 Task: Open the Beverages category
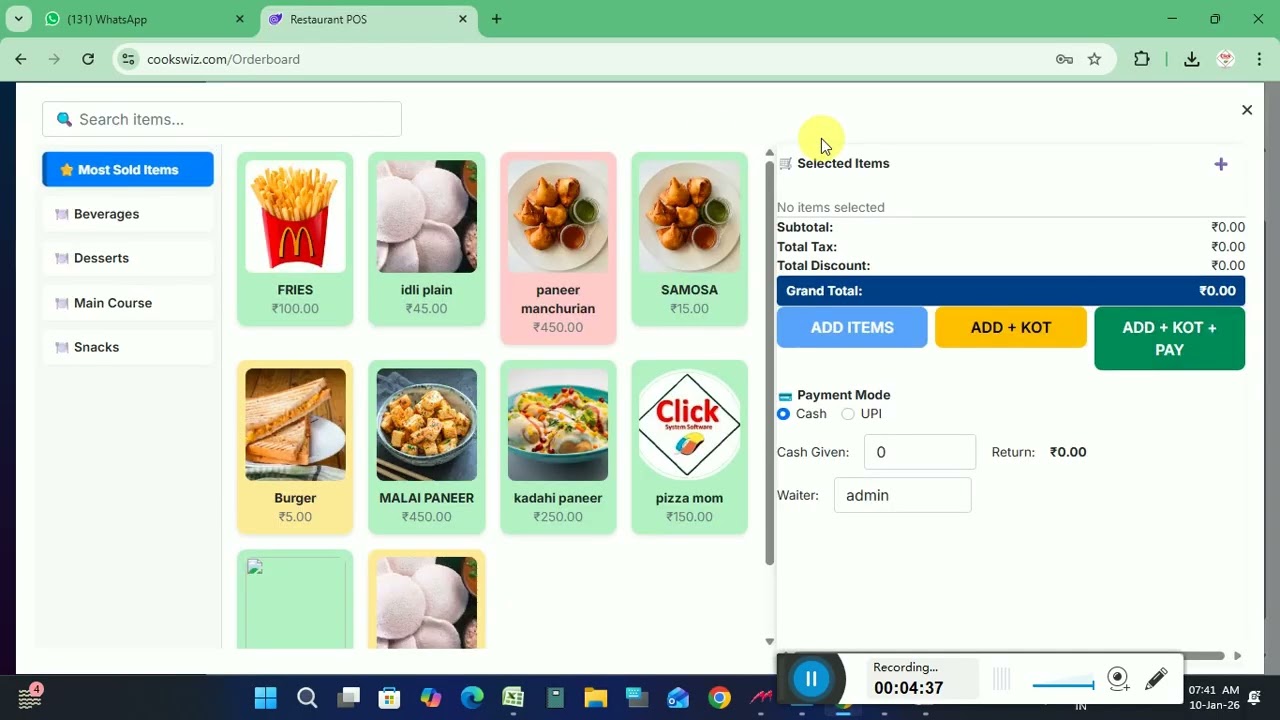point(128,214)
